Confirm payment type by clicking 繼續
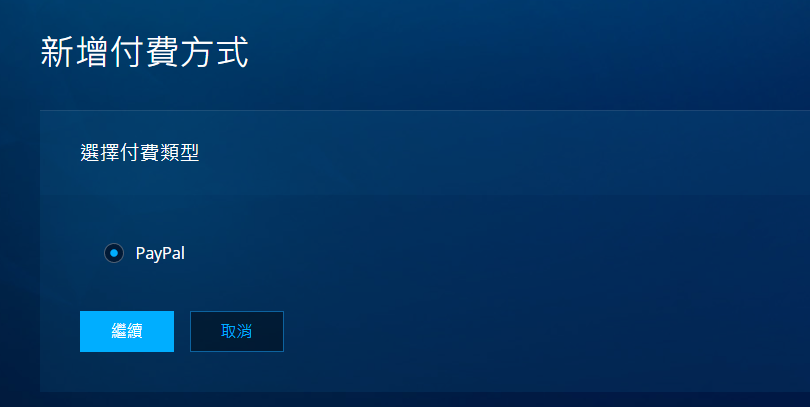 pos(127,331)
